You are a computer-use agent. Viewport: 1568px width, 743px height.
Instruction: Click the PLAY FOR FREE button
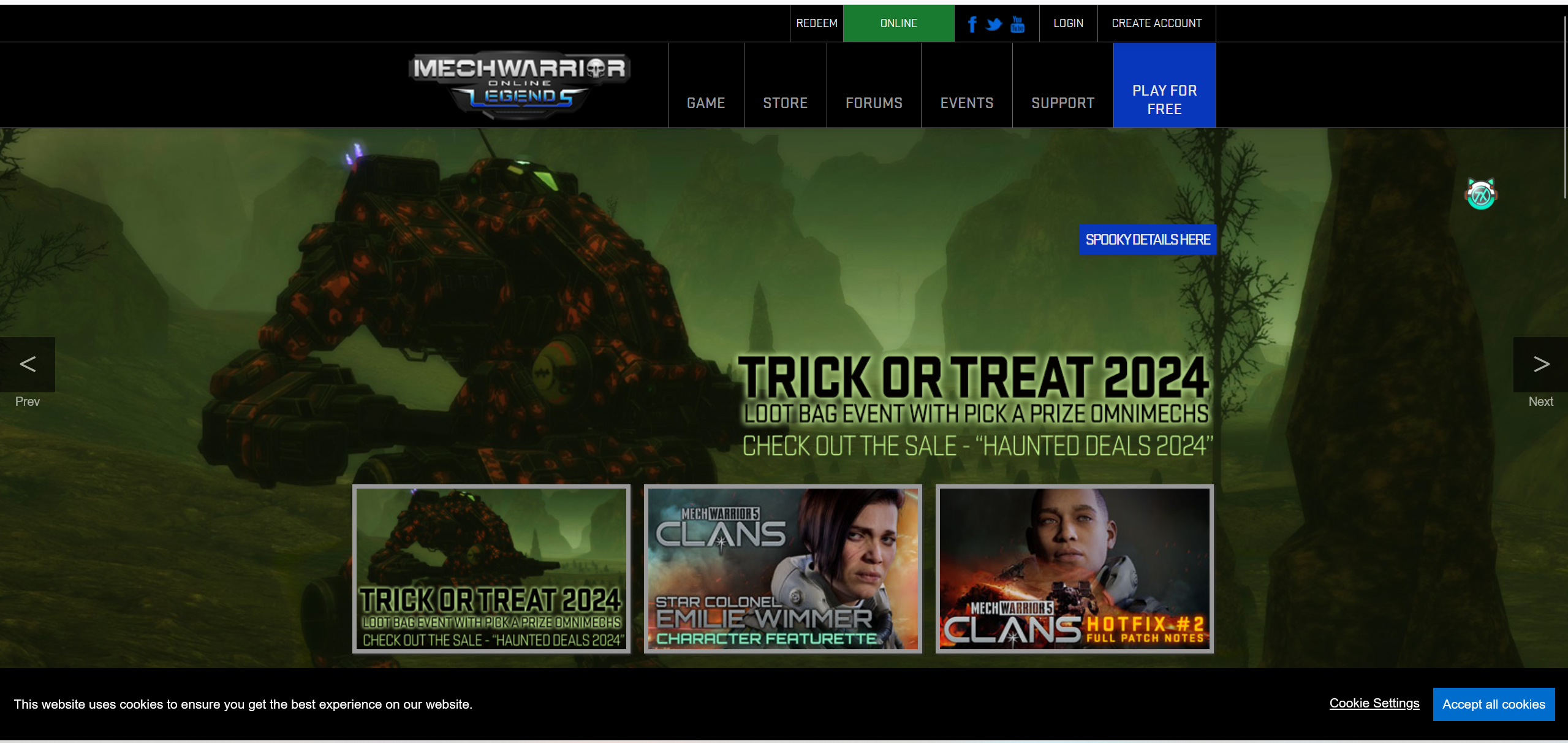pos(1165,85)
